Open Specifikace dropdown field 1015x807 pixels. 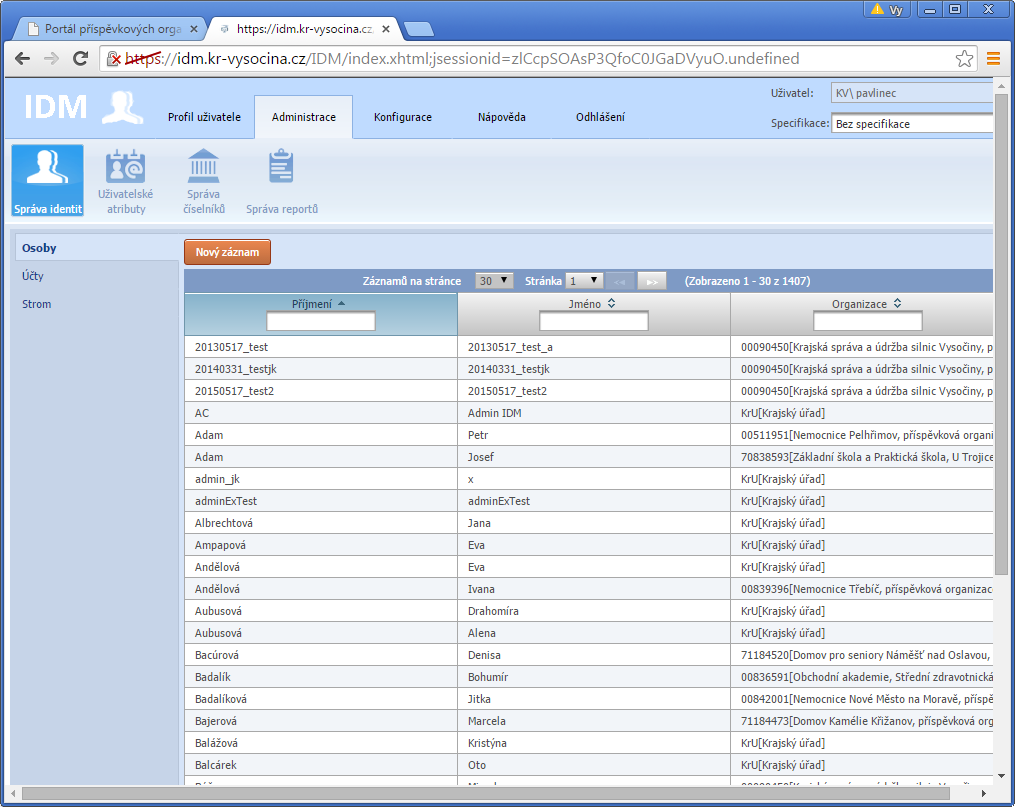point(912,124)
